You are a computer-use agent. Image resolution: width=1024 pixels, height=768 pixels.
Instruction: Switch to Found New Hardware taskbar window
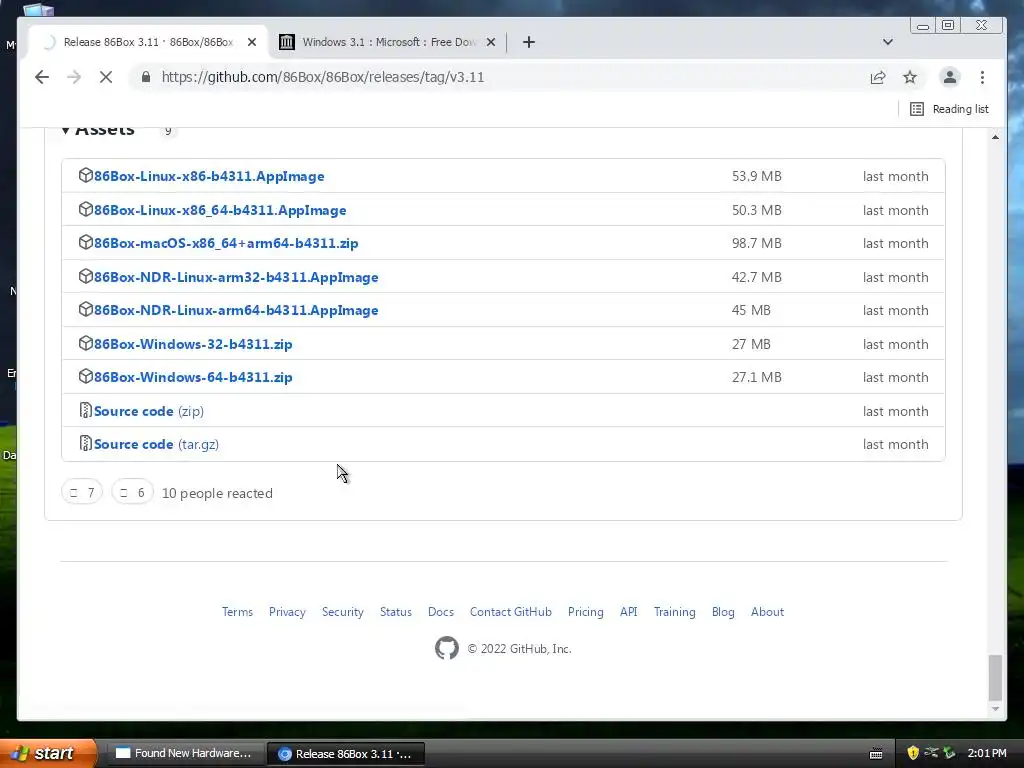(x=184, y=753)
